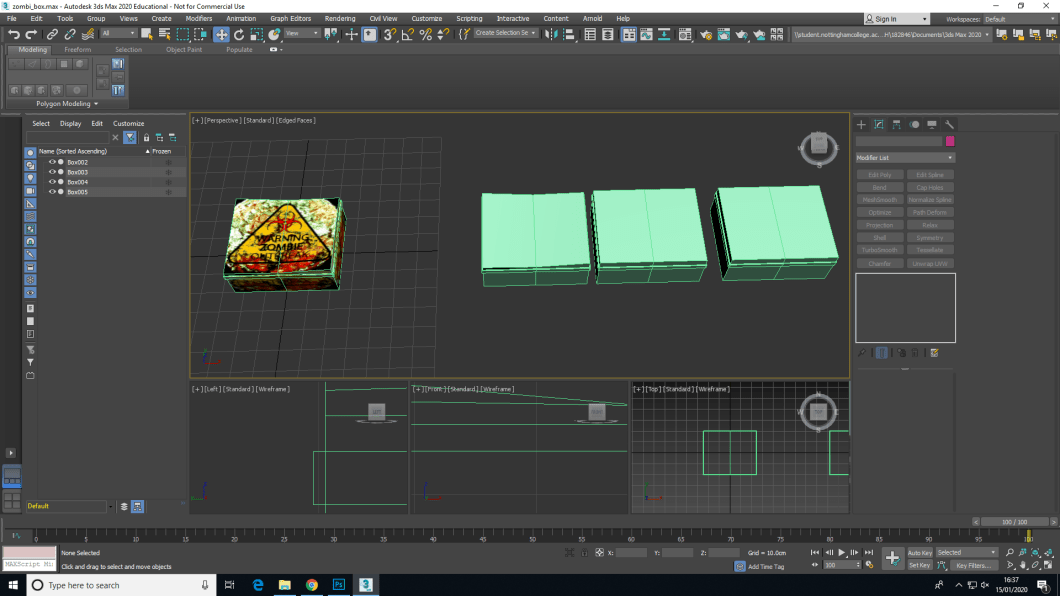1060x596 pixels.
Task: Click the Edit Poly modifier button
Action: (880, 175)
